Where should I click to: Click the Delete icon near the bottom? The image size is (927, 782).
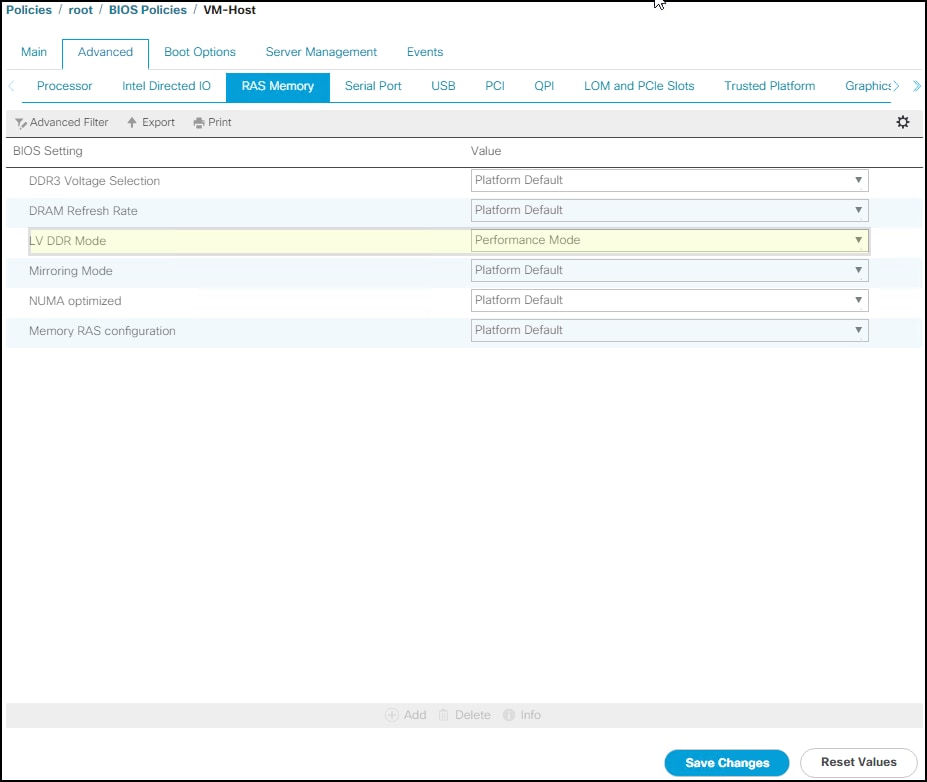pyautogui.click(x=466, y=715)
